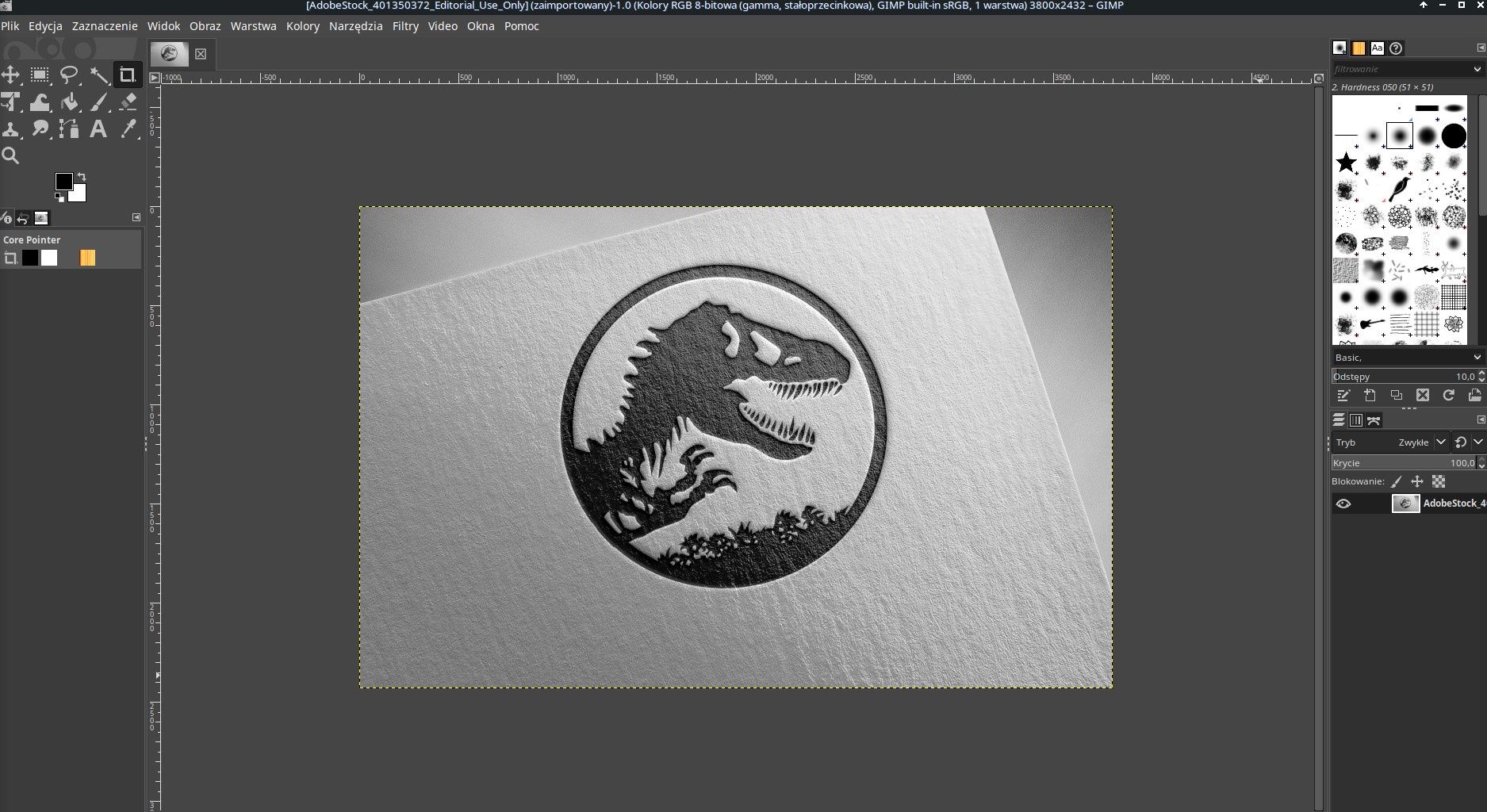Open Edycja menu
The width and height of the screenshot is (1487, 812).
coord(45,26)
